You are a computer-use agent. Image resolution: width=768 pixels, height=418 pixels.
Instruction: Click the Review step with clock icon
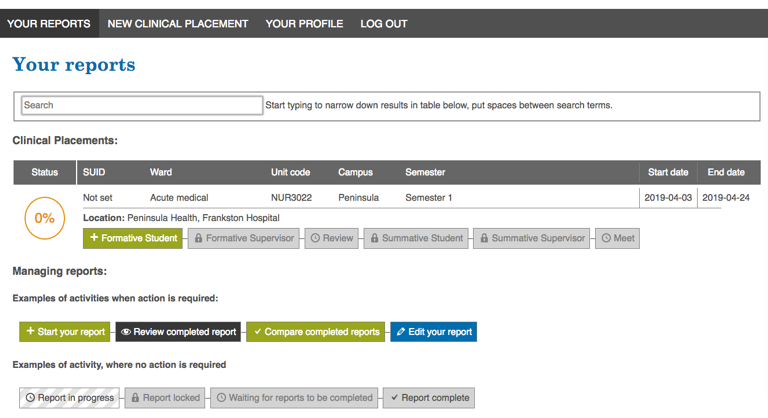331,238
